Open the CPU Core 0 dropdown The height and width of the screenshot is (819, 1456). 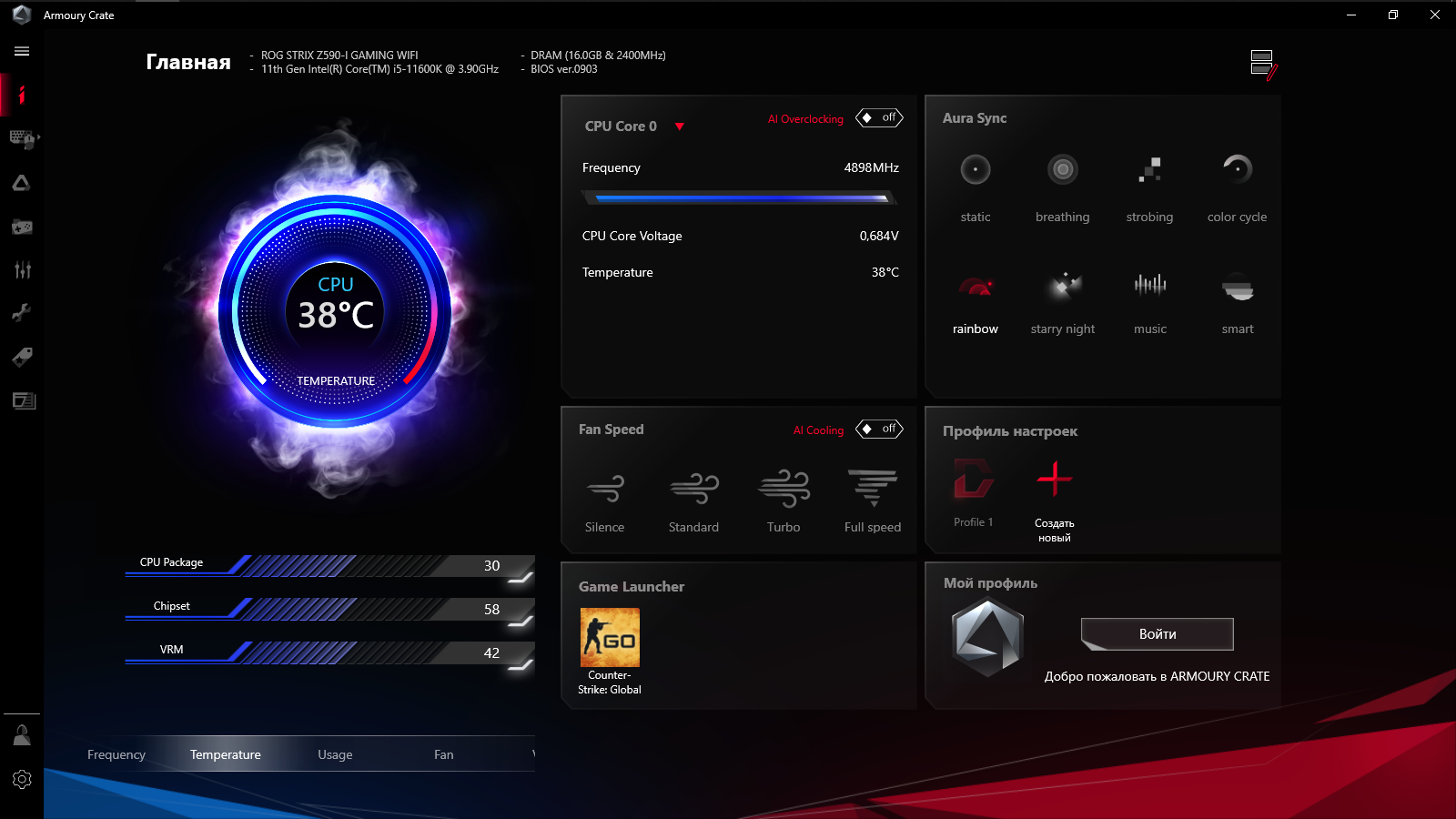[x=681, y=126]
